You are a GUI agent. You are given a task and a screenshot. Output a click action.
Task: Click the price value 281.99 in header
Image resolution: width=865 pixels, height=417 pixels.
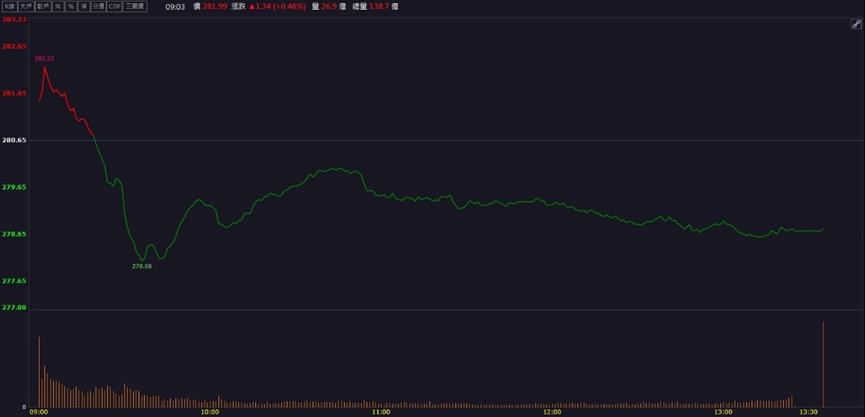pos(215,7)
